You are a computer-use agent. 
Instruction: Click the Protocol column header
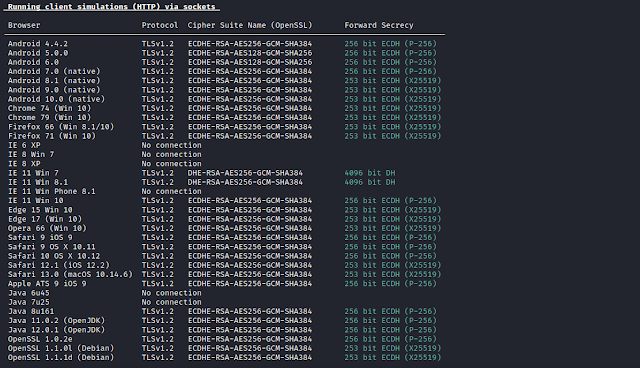pyautogui.click(x=160, y=25)
